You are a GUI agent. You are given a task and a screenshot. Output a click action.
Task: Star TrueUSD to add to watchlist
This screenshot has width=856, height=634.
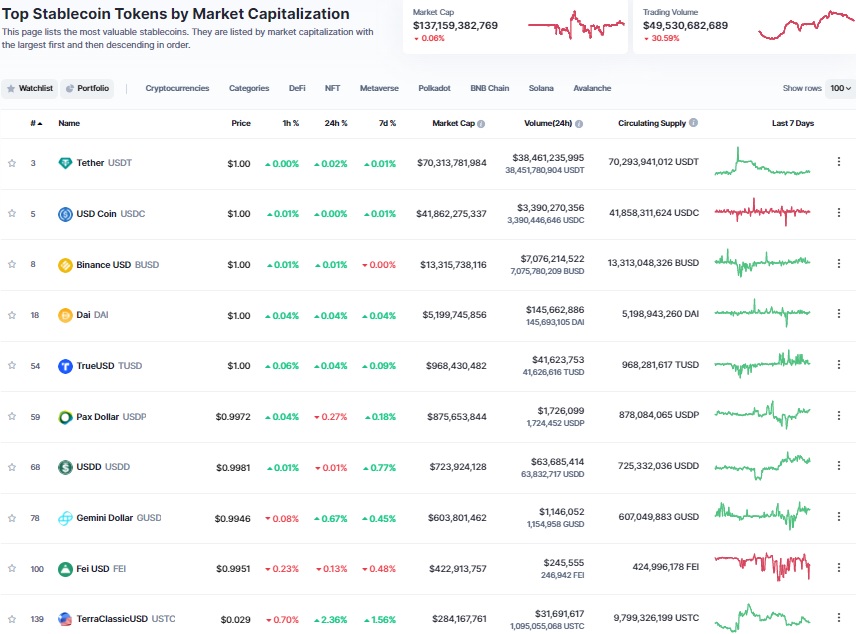pyautogui.click(x=12, y=365)
